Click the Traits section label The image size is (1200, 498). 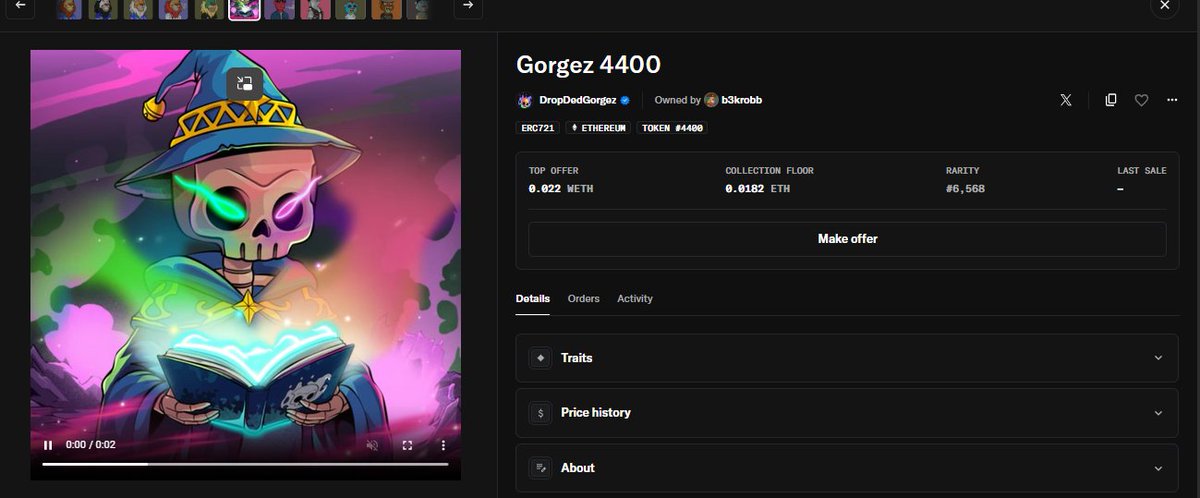(577, 358)
